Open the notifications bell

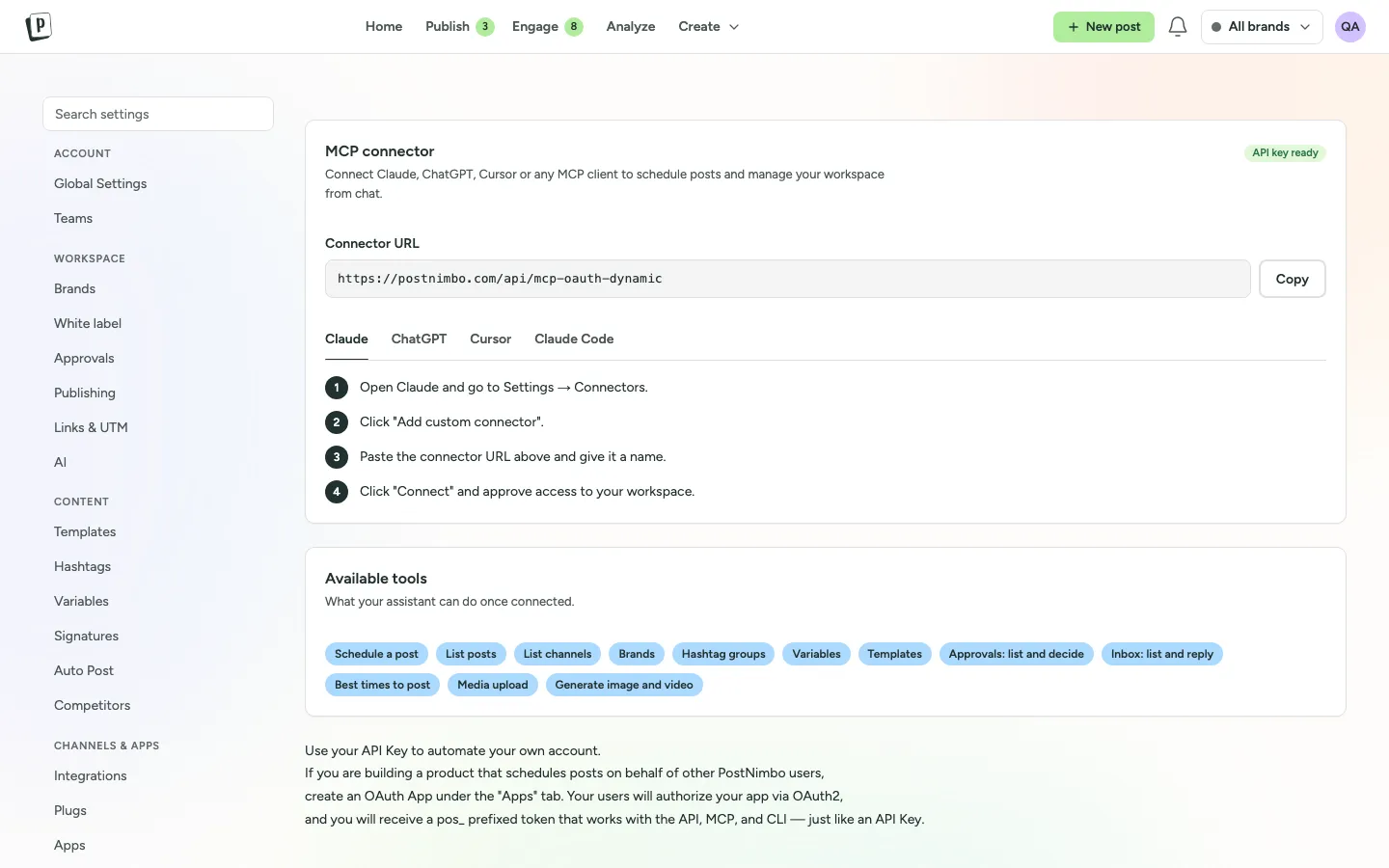coord(1178,27)
